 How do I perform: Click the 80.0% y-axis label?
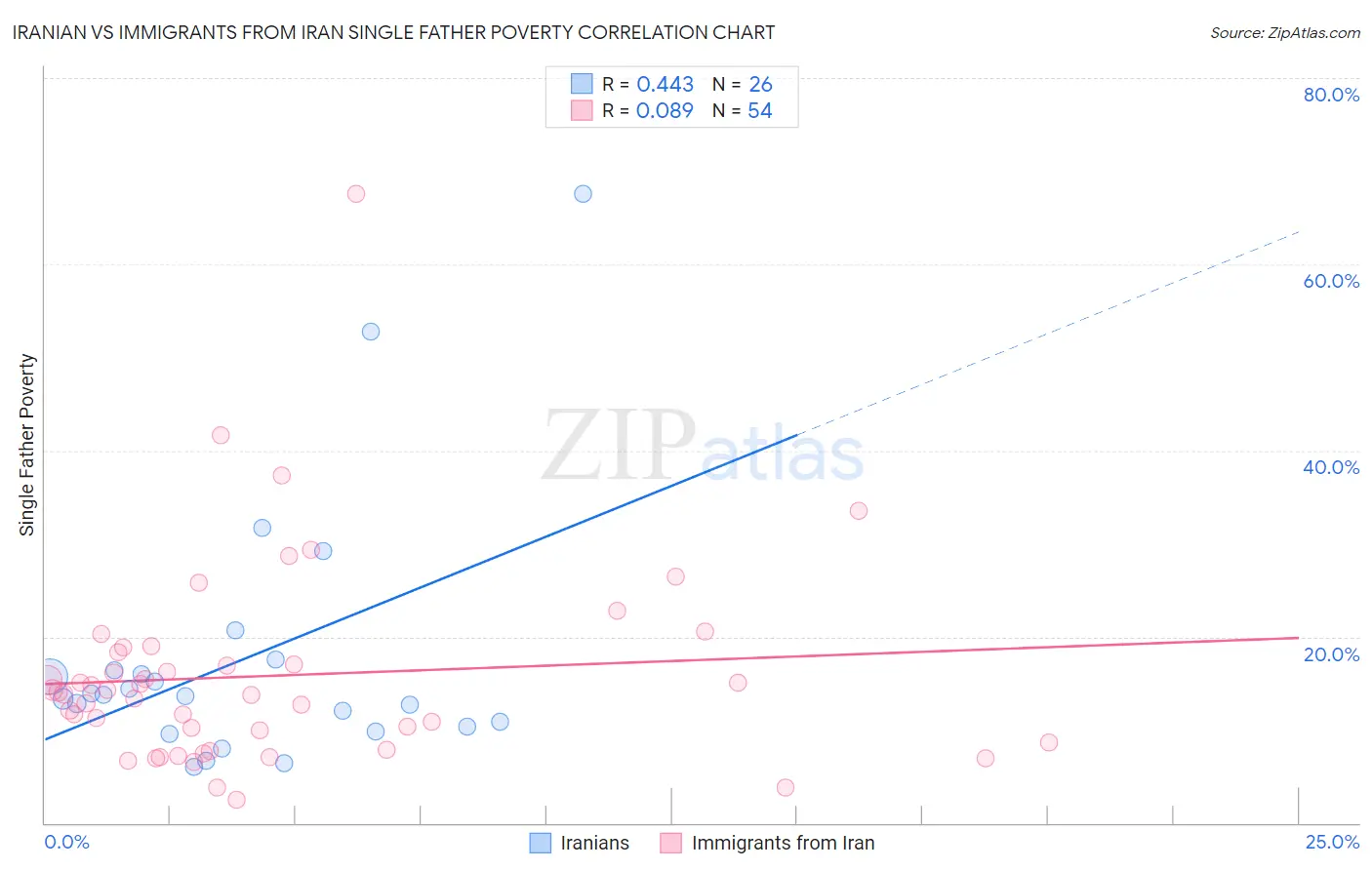(x=1331, y=95)
